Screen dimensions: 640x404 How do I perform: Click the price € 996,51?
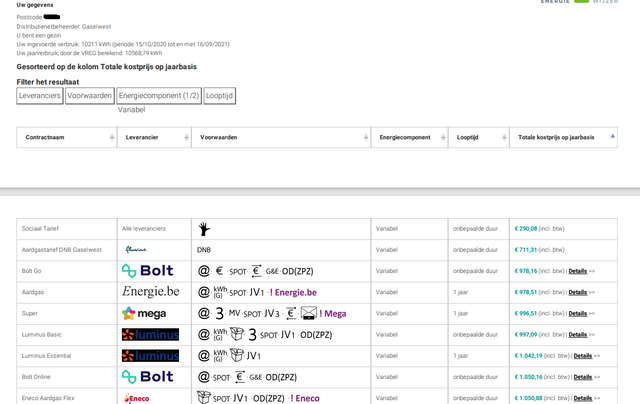click(526, 313)
